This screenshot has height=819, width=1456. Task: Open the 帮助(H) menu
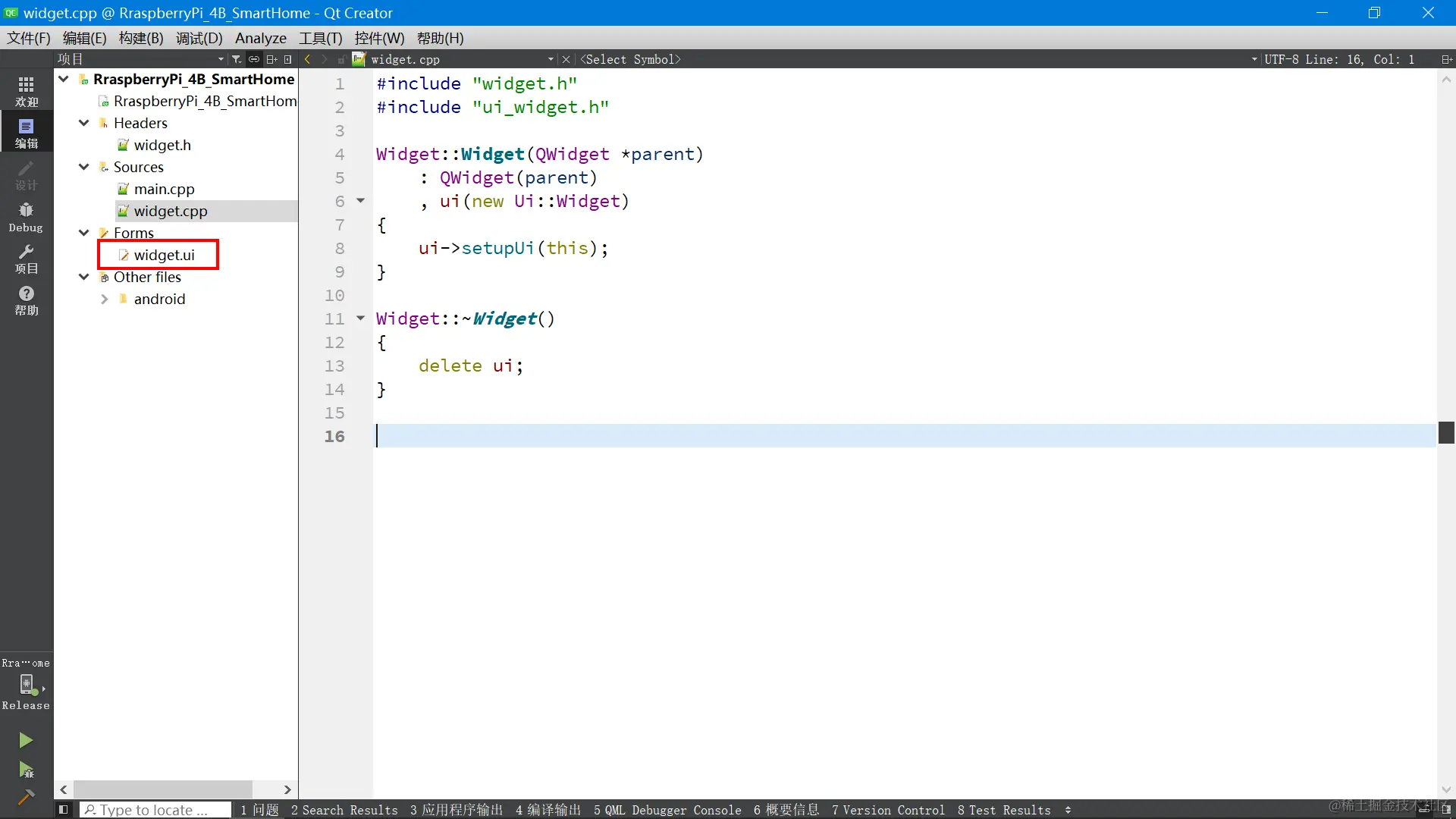(441, 38)
